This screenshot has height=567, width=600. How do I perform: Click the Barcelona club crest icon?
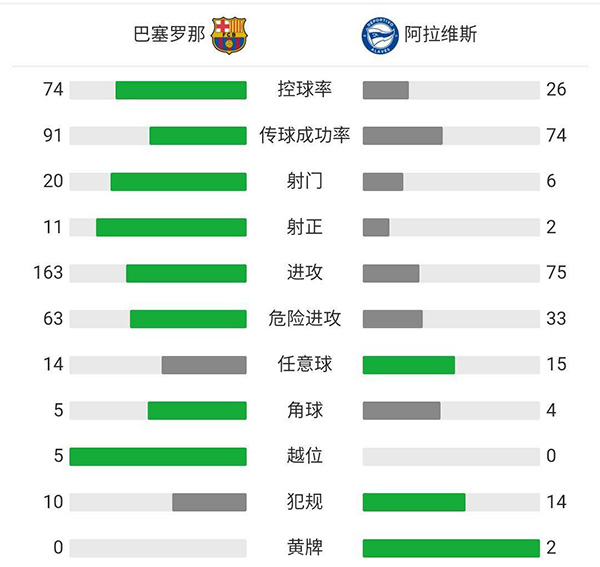(x=230, y=35)
